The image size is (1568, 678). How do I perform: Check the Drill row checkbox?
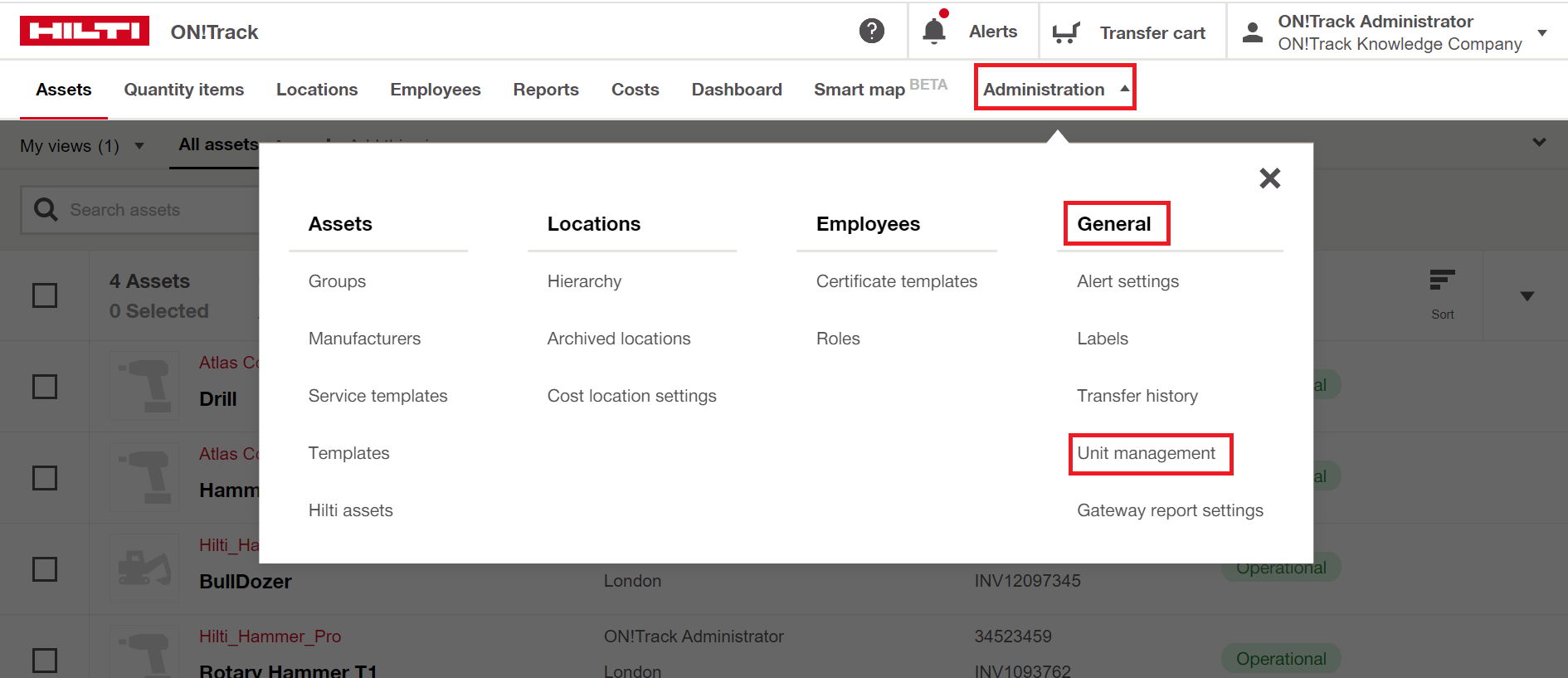click(45, 387)
